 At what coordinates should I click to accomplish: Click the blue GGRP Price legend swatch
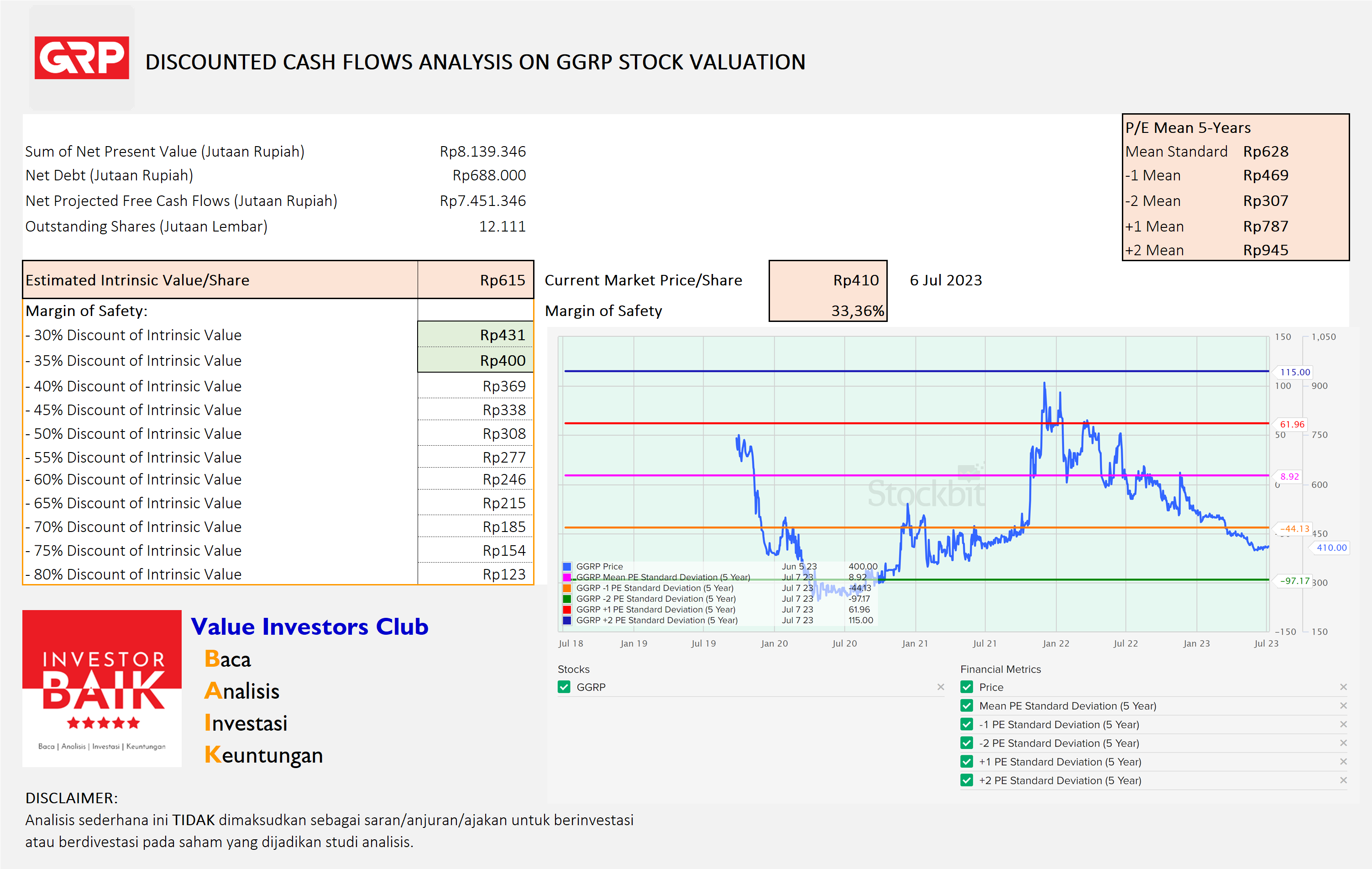(566, 566)
